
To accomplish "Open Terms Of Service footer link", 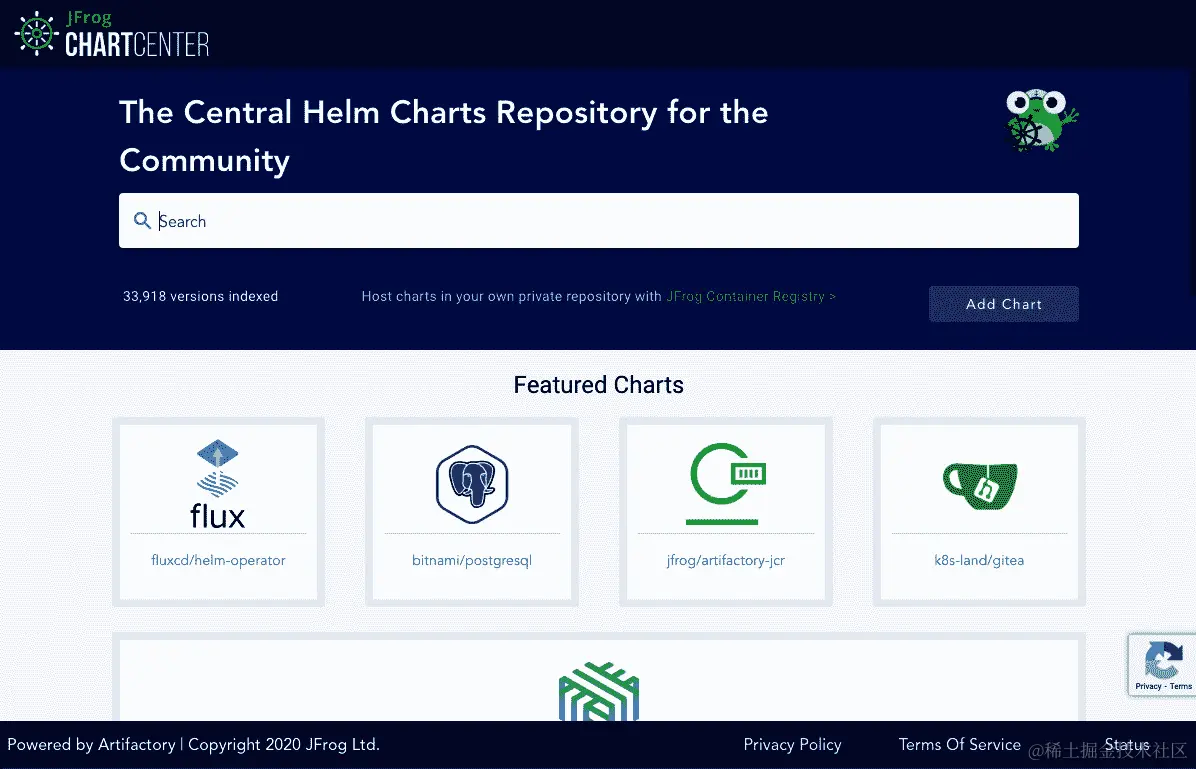I will [x=960, y=745].
